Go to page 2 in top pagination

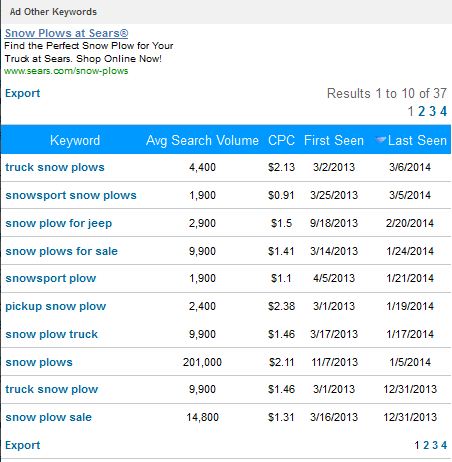pyautogui.click(x=422, y=111)
